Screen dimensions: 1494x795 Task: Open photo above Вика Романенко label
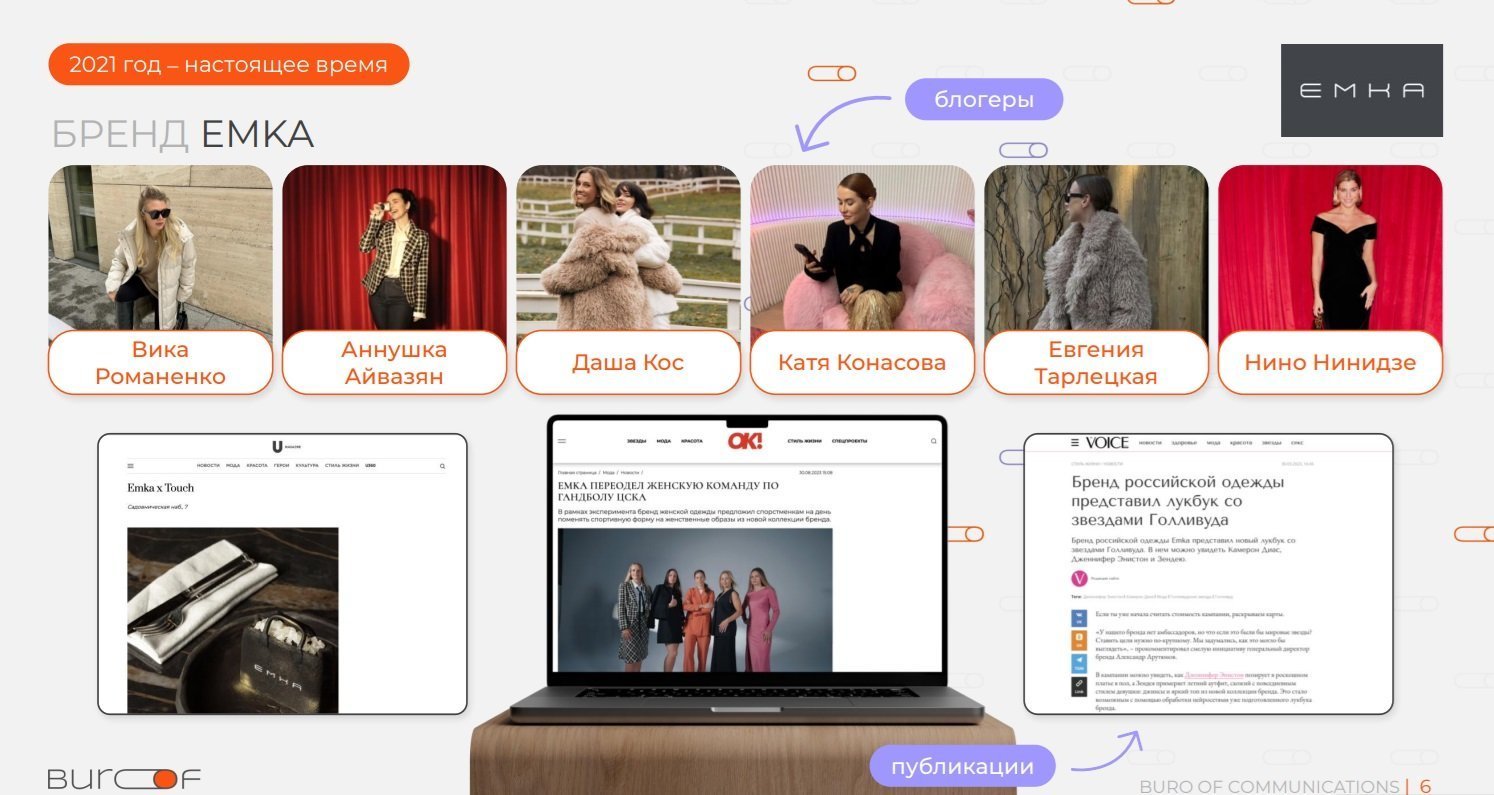(x=160, y=248)
